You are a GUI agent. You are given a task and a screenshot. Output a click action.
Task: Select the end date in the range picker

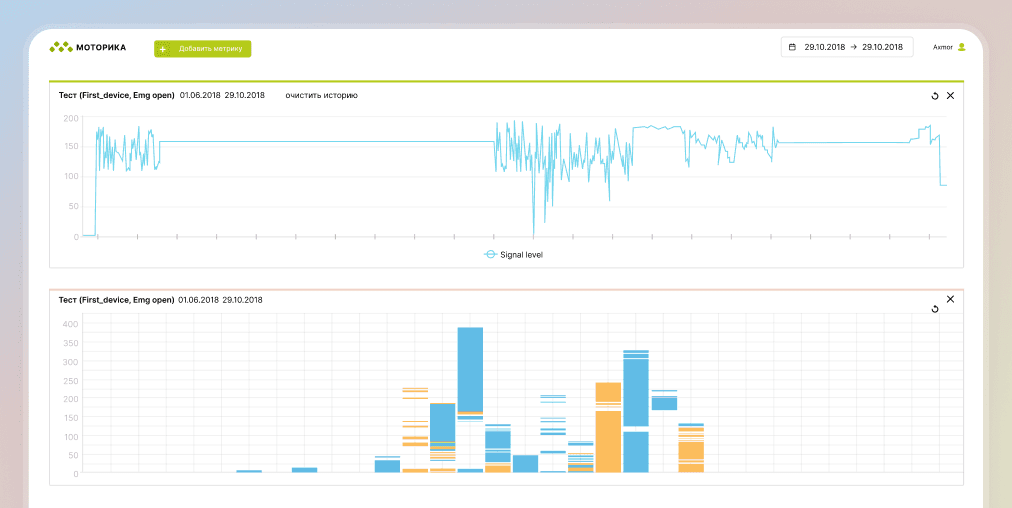click(883, 47)
